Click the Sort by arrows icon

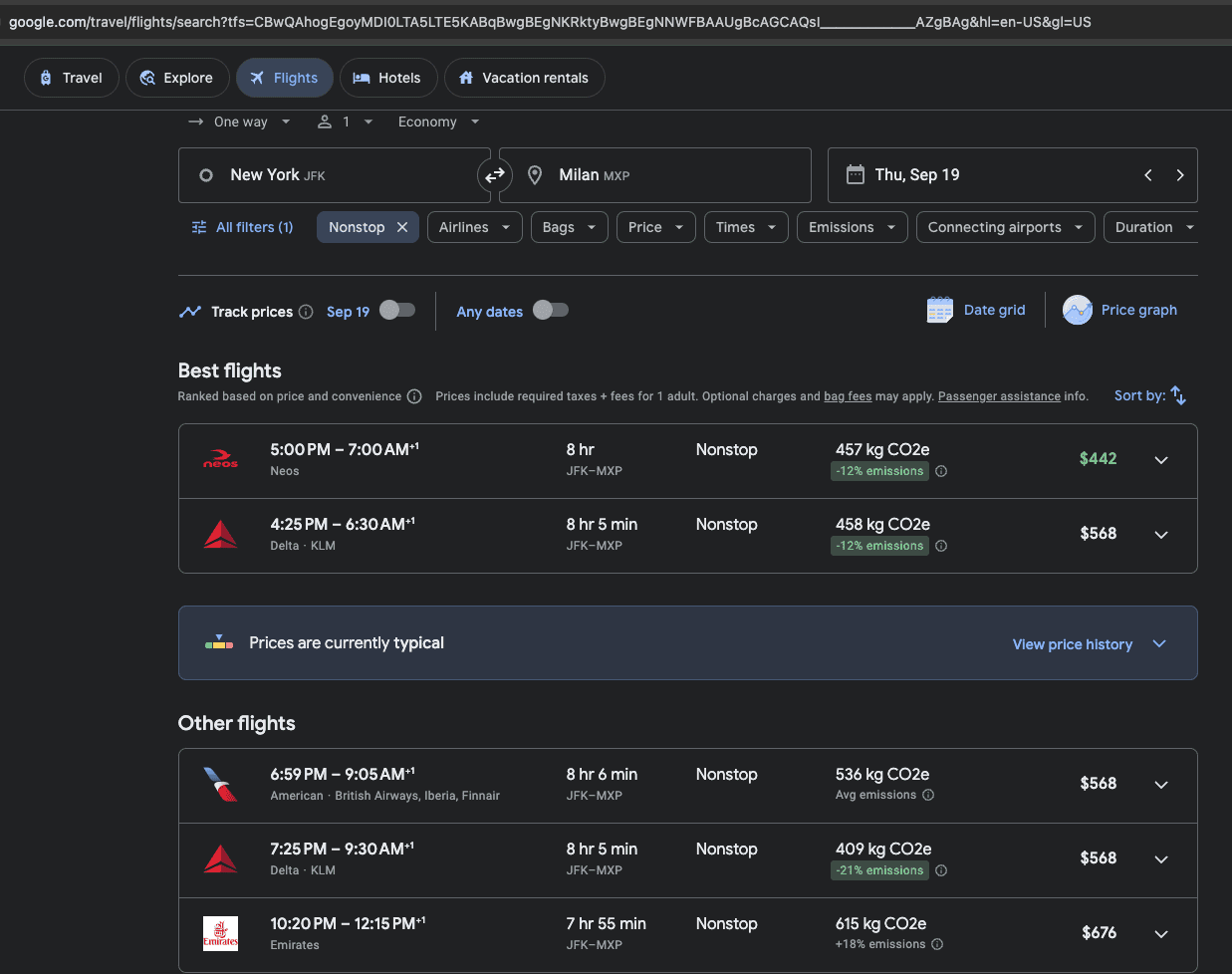[x=1178, y=395]
